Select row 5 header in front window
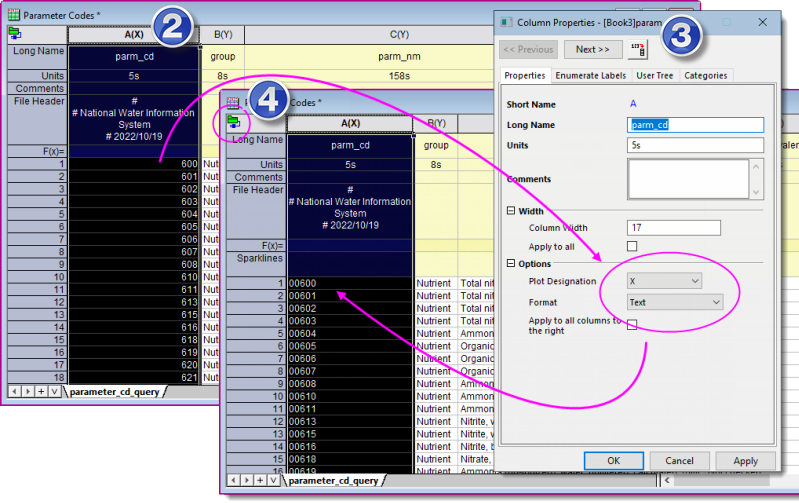This screenshot has height=503, width=799. (x=256, y=334)
